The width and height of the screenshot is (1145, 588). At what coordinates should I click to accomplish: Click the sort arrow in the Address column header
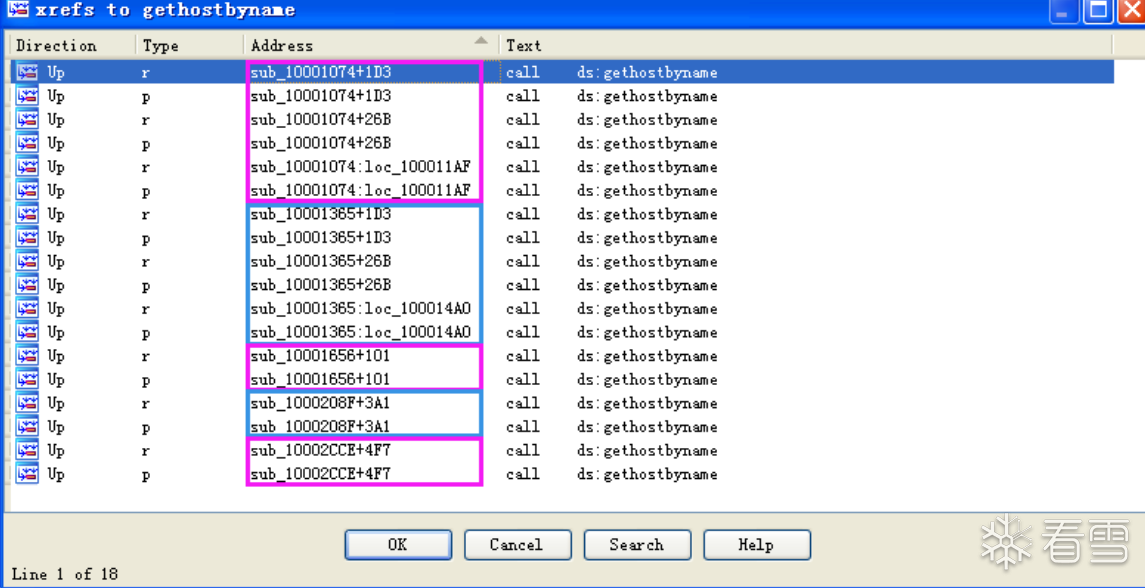(x=481, y=42)
